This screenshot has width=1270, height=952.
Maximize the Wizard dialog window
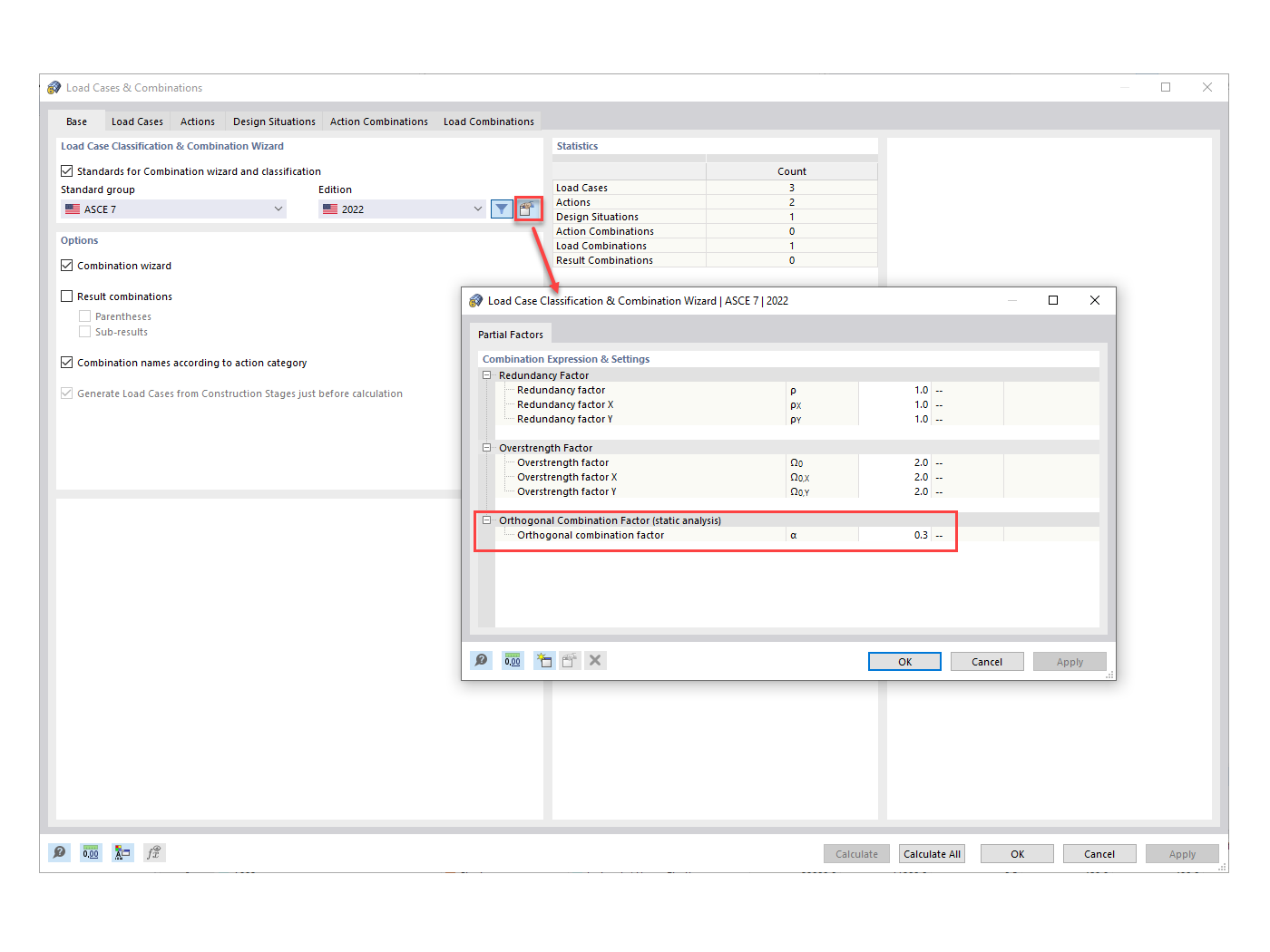[1053, 300]
